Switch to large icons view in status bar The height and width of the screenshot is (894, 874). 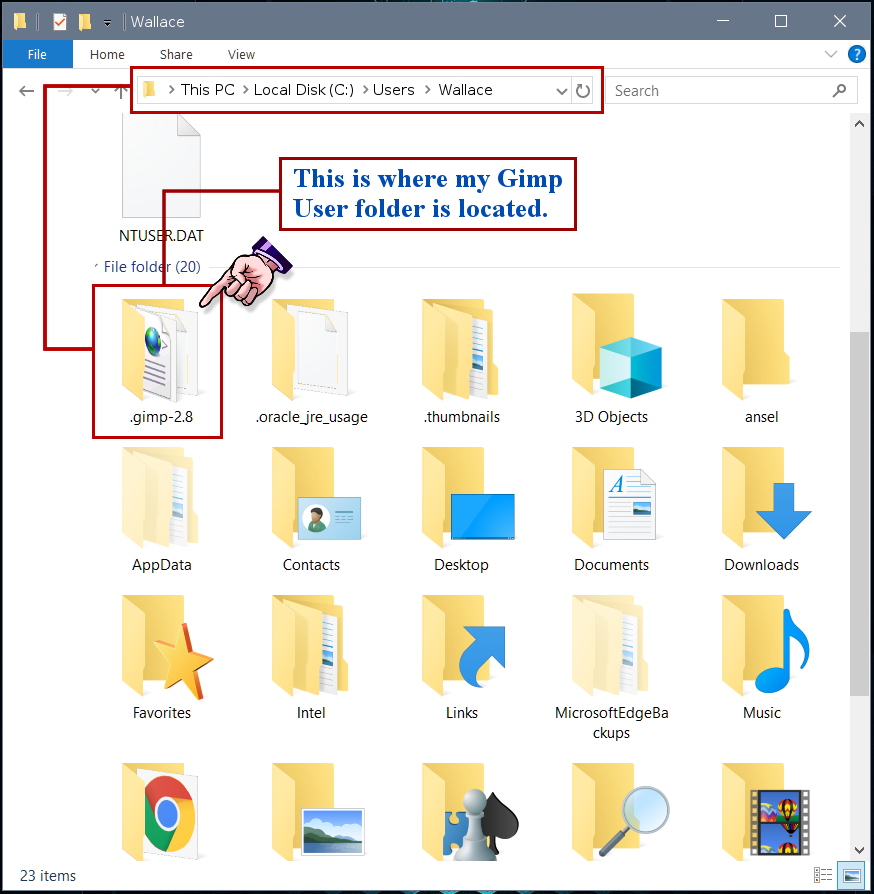tap(851, 875)
